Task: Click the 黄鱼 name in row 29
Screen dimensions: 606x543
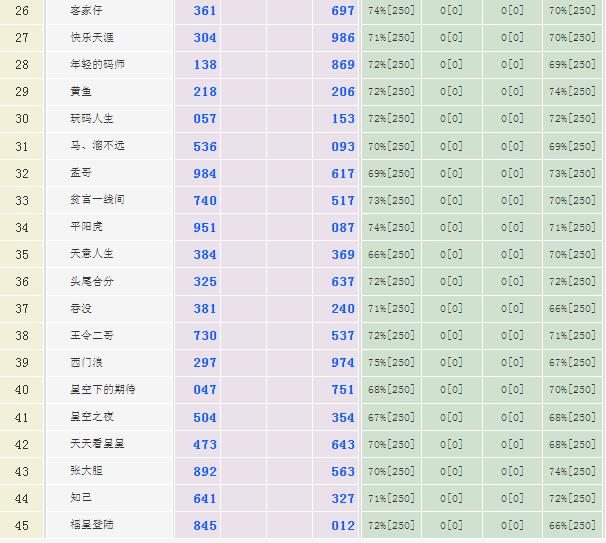Action: [x=83, y=91]
